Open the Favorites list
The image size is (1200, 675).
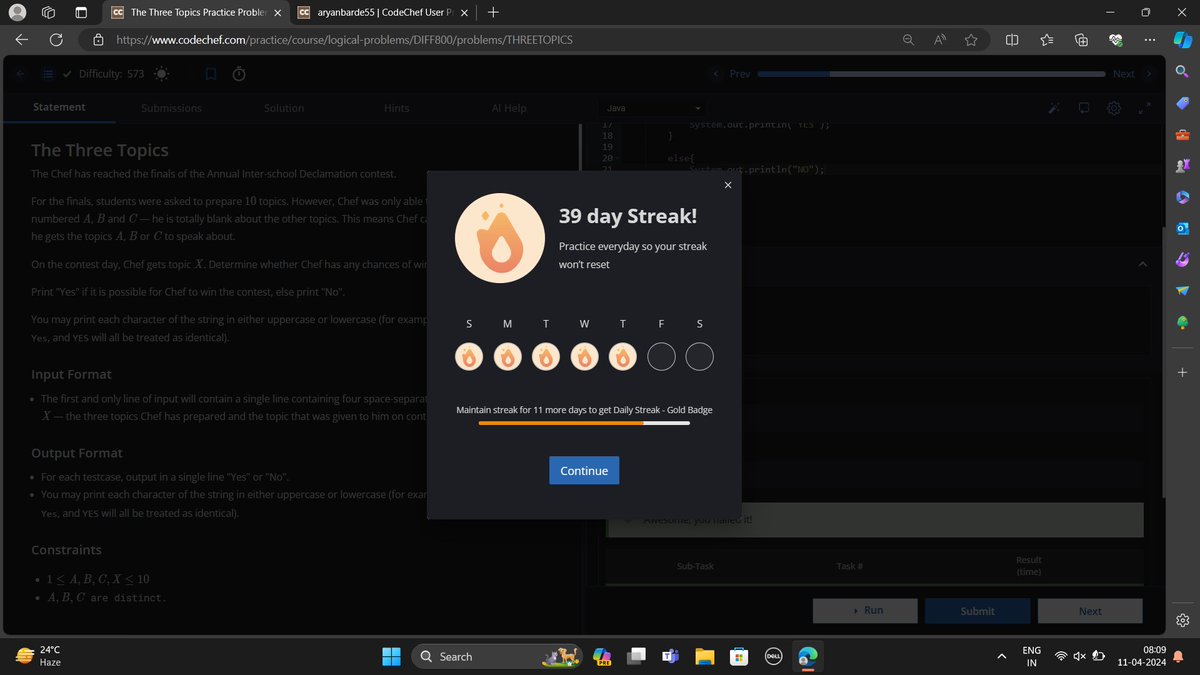point(1046,40)
